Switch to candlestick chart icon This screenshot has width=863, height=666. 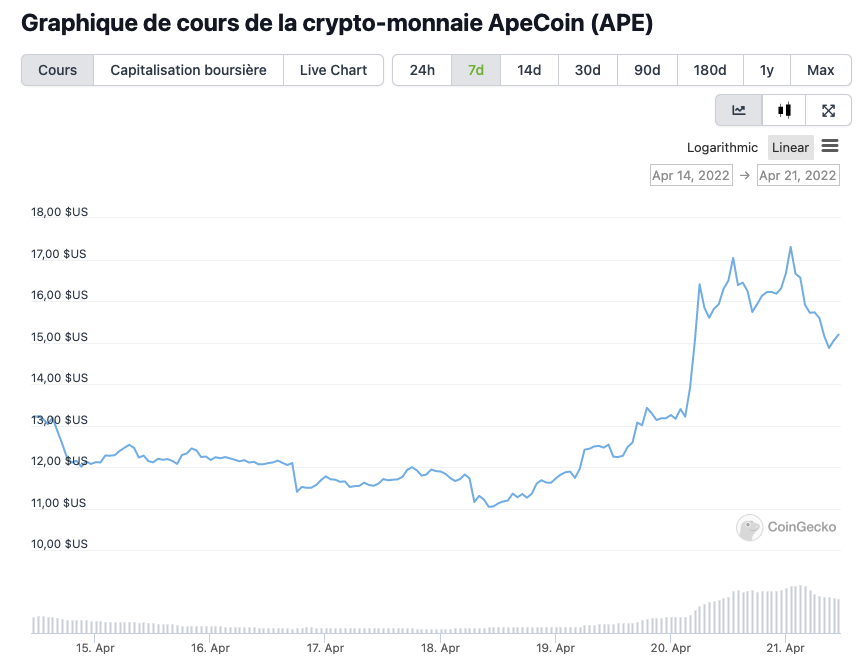pyautogui.click(x=784, y=110)
